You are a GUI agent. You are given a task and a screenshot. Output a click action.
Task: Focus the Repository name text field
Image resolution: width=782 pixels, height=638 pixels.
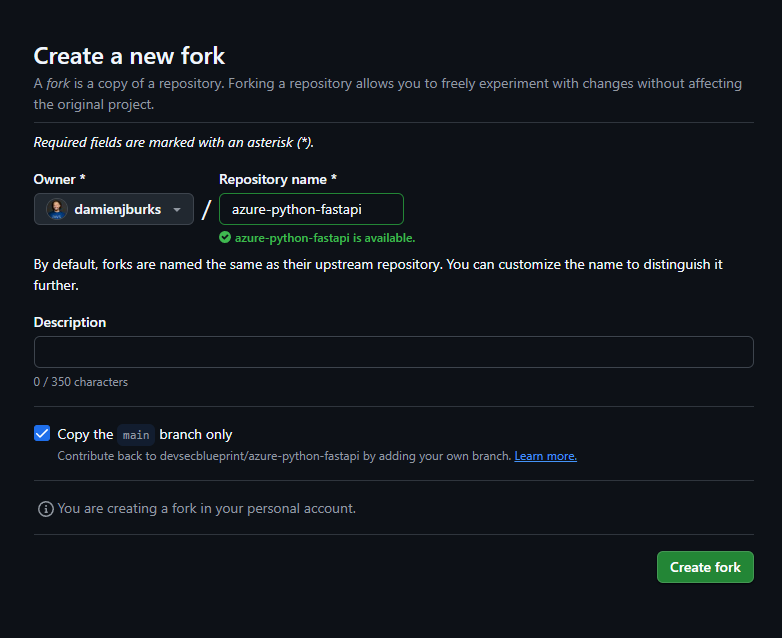pos(311,209)
